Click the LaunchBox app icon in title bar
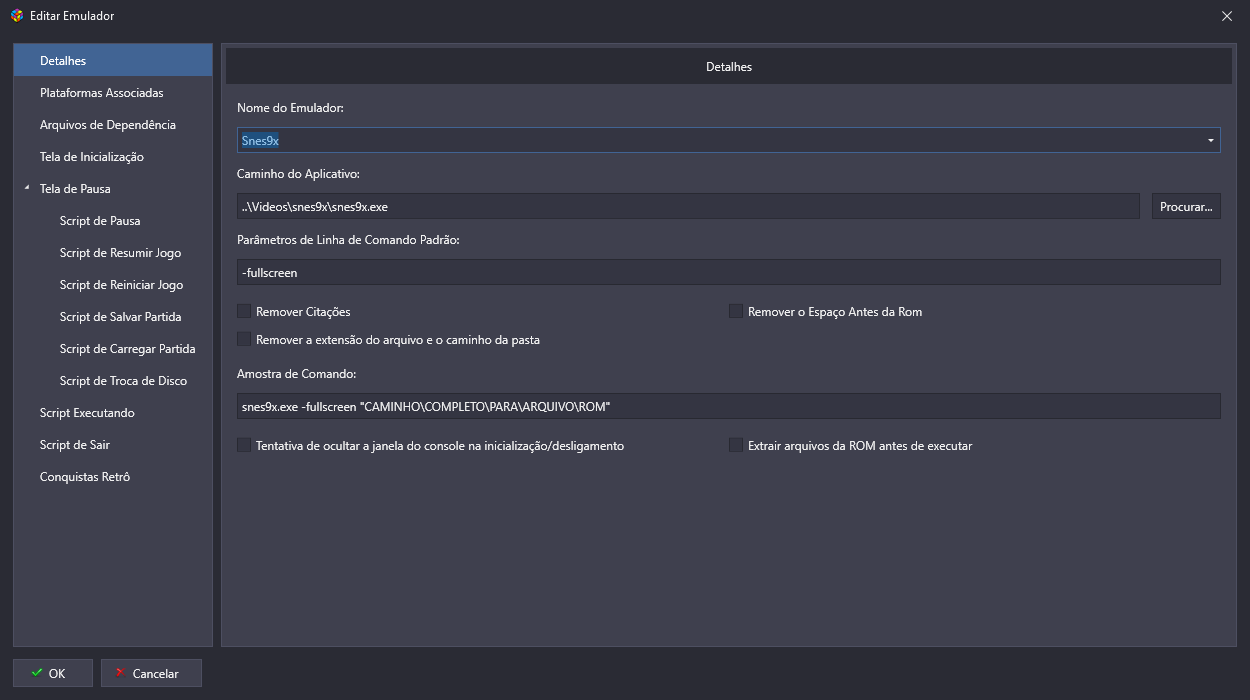This screenshot has width=1250, height=700. pos(17,16)
